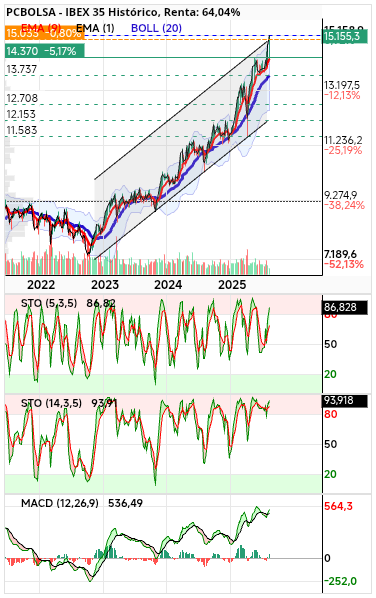
Task: Click the 2023 year label on time axis
Action: tap(105, 285)
